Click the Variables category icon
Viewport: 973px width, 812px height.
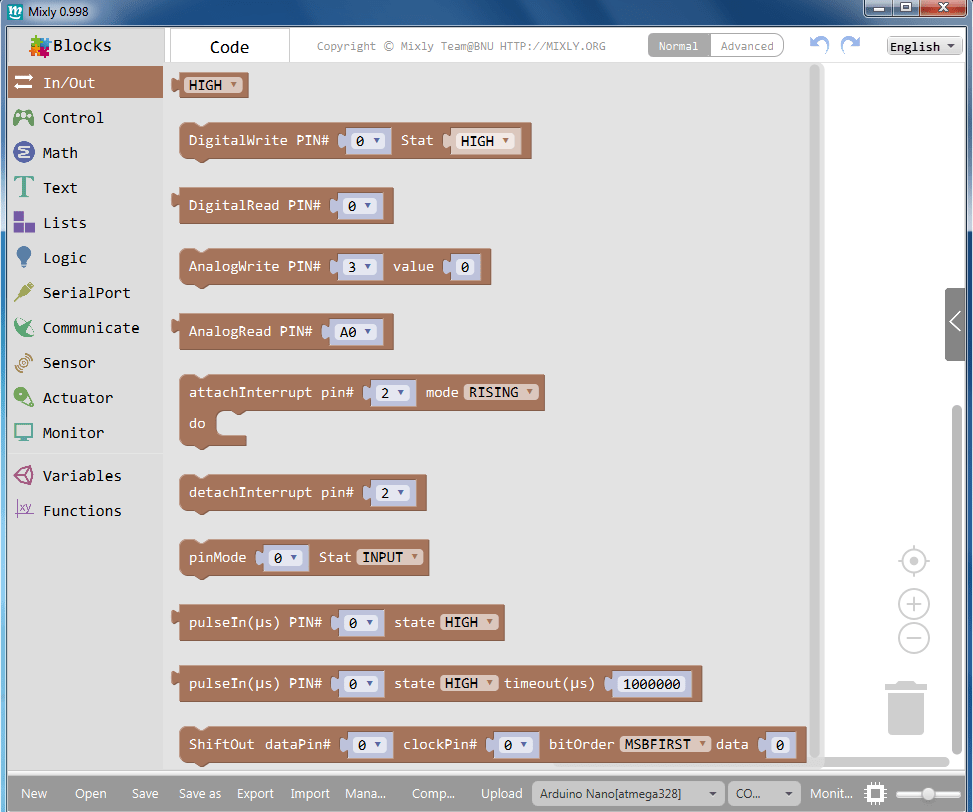24,475
